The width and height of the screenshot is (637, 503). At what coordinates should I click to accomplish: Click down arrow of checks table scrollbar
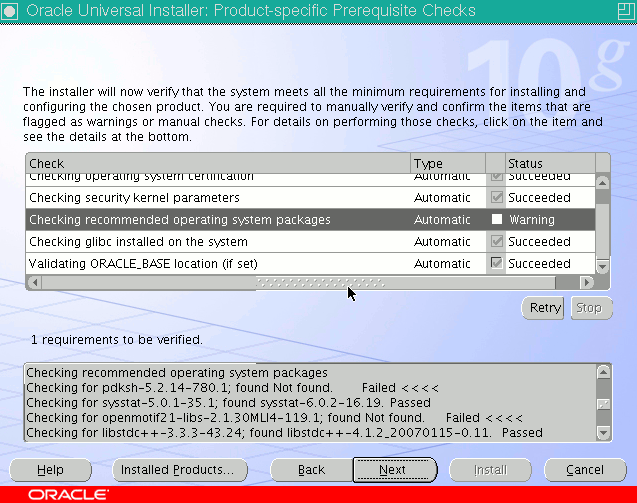602,267
